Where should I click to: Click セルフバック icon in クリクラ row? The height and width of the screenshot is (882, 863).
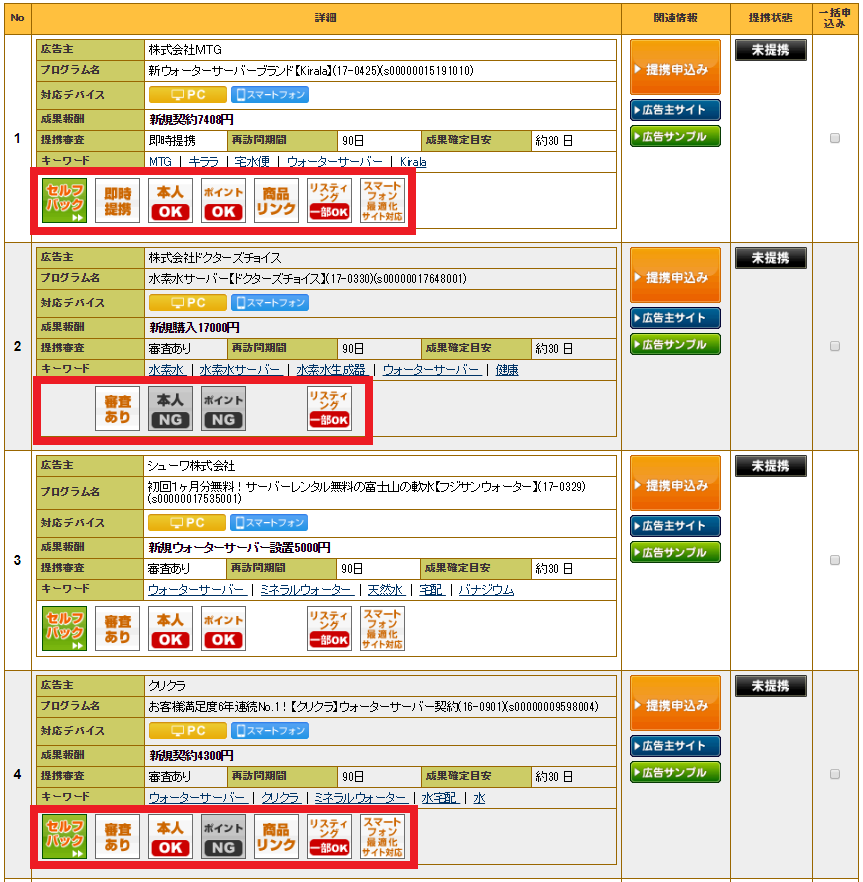(x=64, y=836)
